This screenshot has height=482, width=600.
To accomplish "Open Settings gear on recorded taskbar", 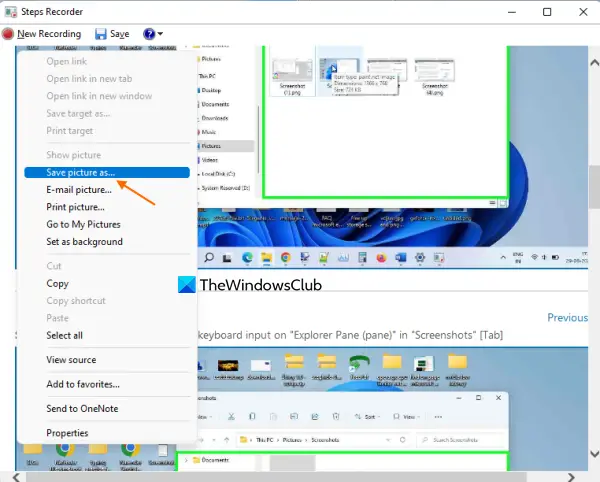I will pyautogui.click(x=420, y=258).
